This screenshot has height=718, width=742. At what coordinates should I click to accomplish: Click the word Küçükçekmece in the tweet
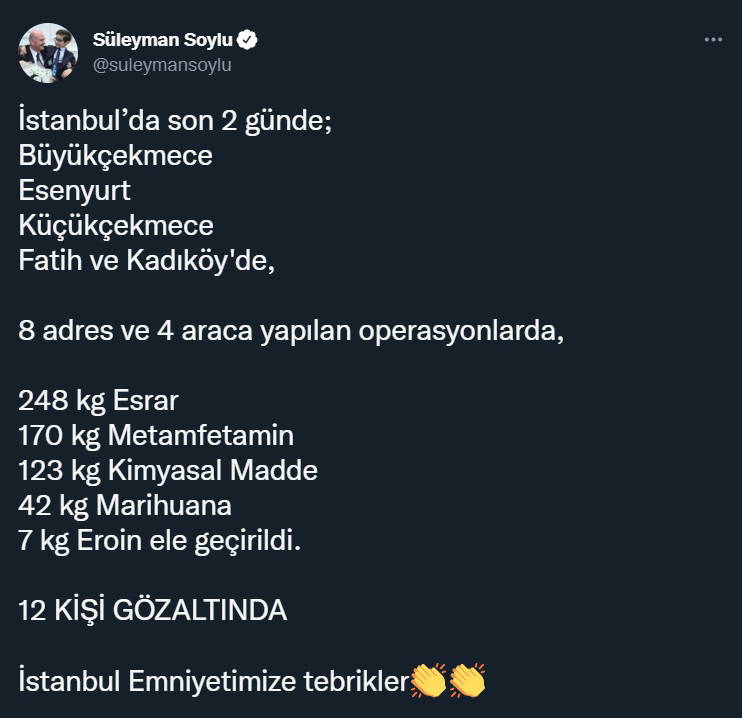[x=115, y=225]
